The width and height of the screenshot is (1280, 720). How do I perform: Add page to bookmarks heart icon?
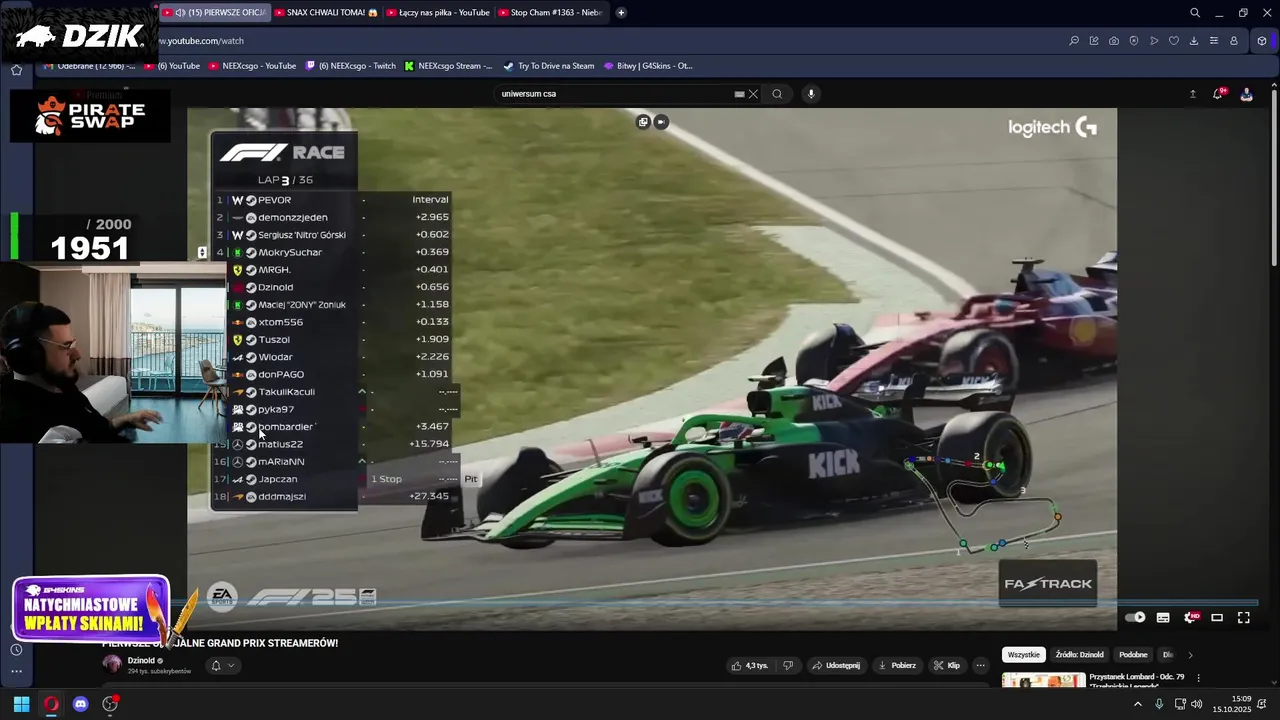[x=1174, y=41]
